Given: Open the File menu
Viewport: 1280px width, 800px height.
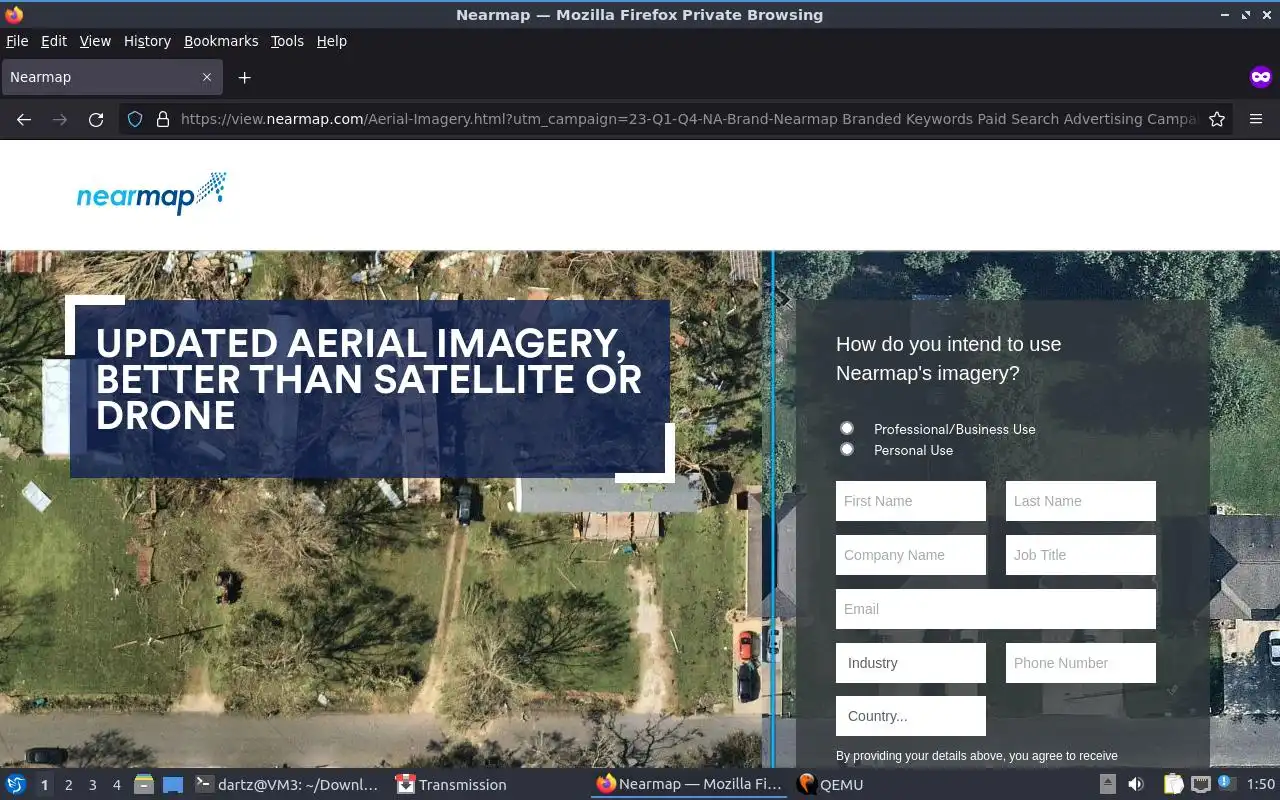Looking at the screenshot, I should (x=17, y=41).
